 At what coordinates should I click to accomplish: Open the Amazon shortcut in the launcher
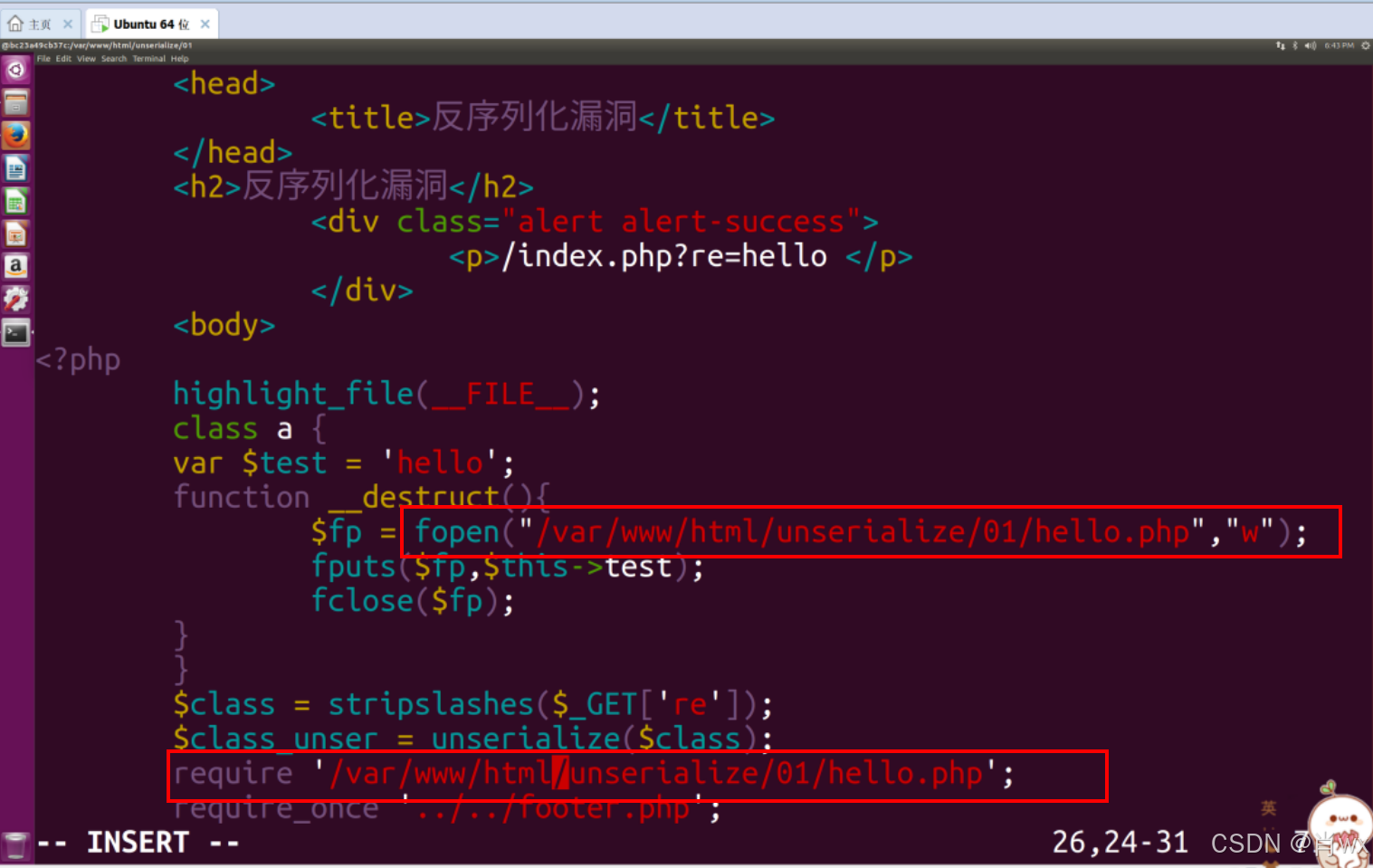(15, 266)
